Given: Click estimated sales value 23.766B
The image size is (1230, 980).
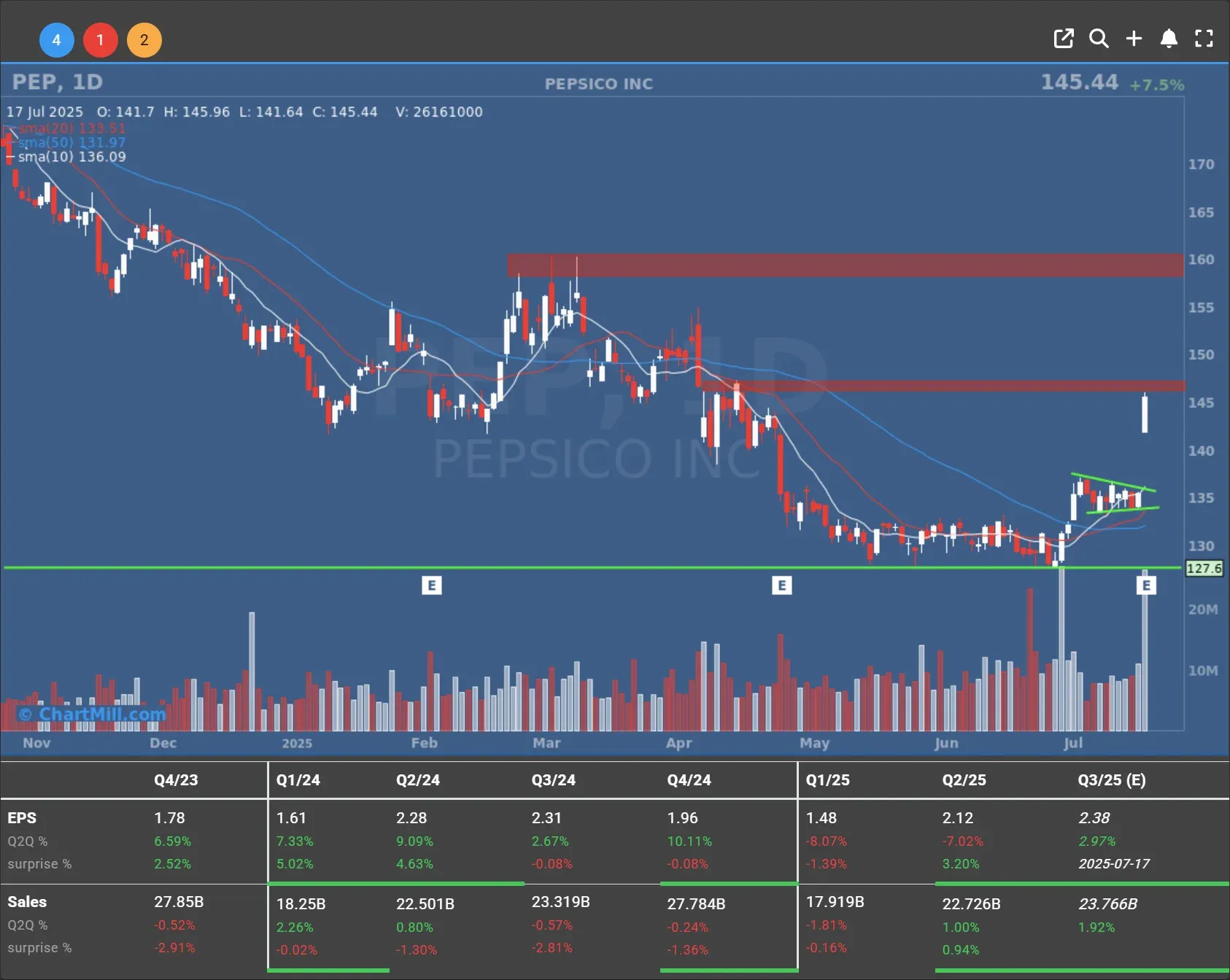Looking at the screenshot, I should tap(1108, 904).
